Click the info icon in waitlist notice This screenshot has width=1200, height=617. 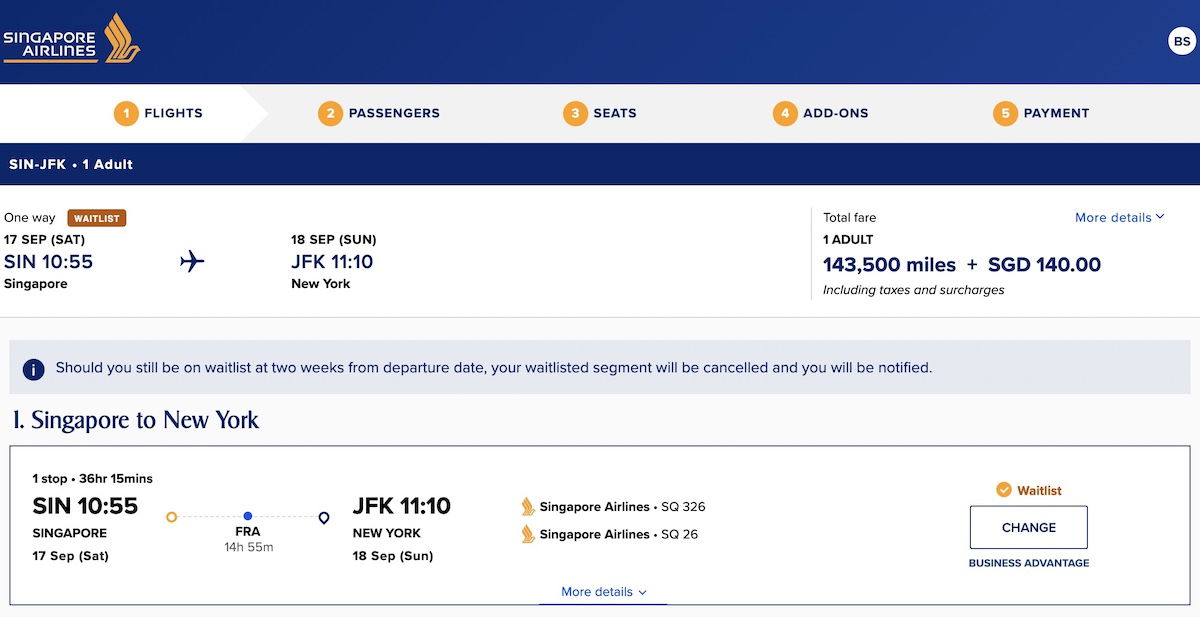(33, 369)
